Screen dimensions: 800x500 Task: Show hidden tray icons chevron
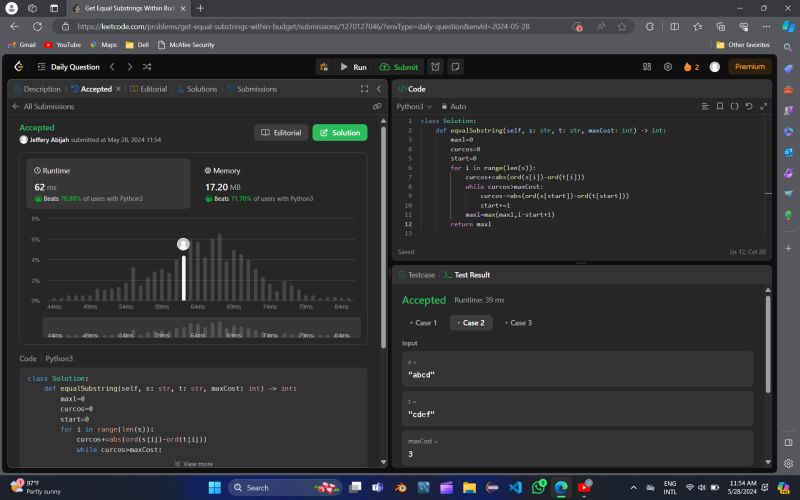point(633,488)
